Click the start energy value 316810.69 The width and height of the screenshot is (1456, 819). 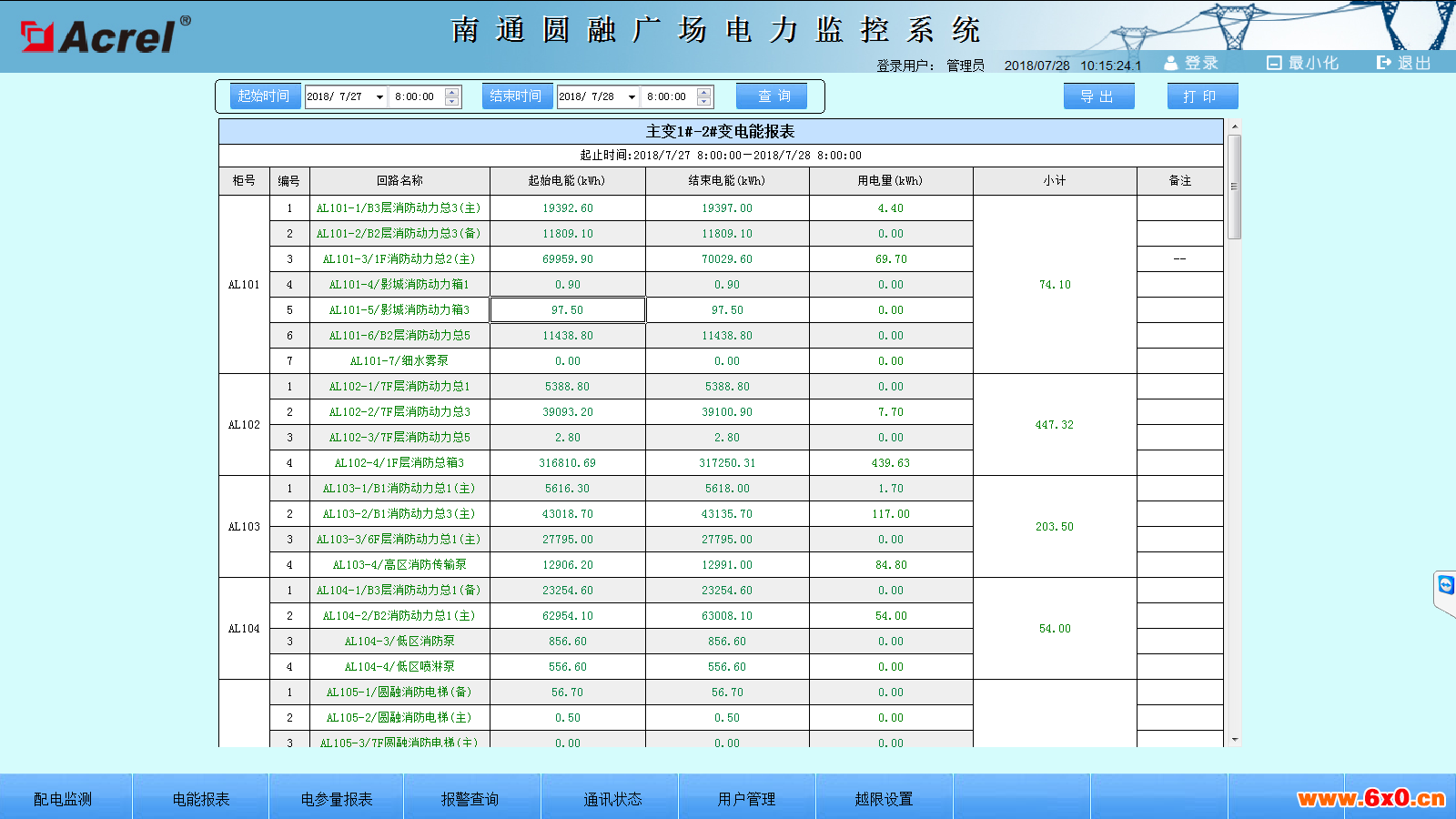click(x=568, y=463)
